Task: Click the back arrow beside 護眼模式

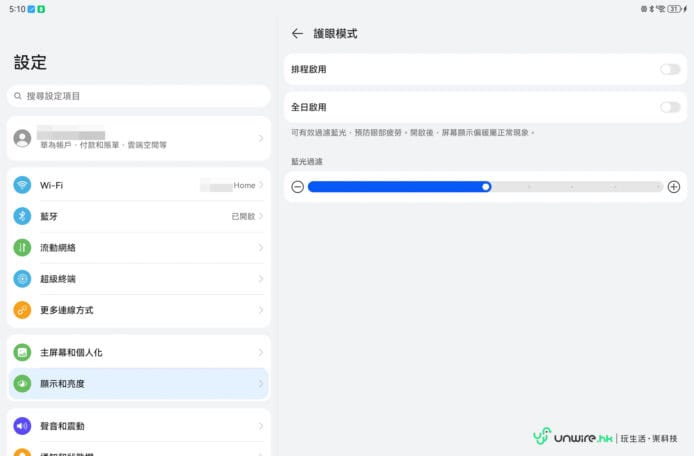Action: 297,34
